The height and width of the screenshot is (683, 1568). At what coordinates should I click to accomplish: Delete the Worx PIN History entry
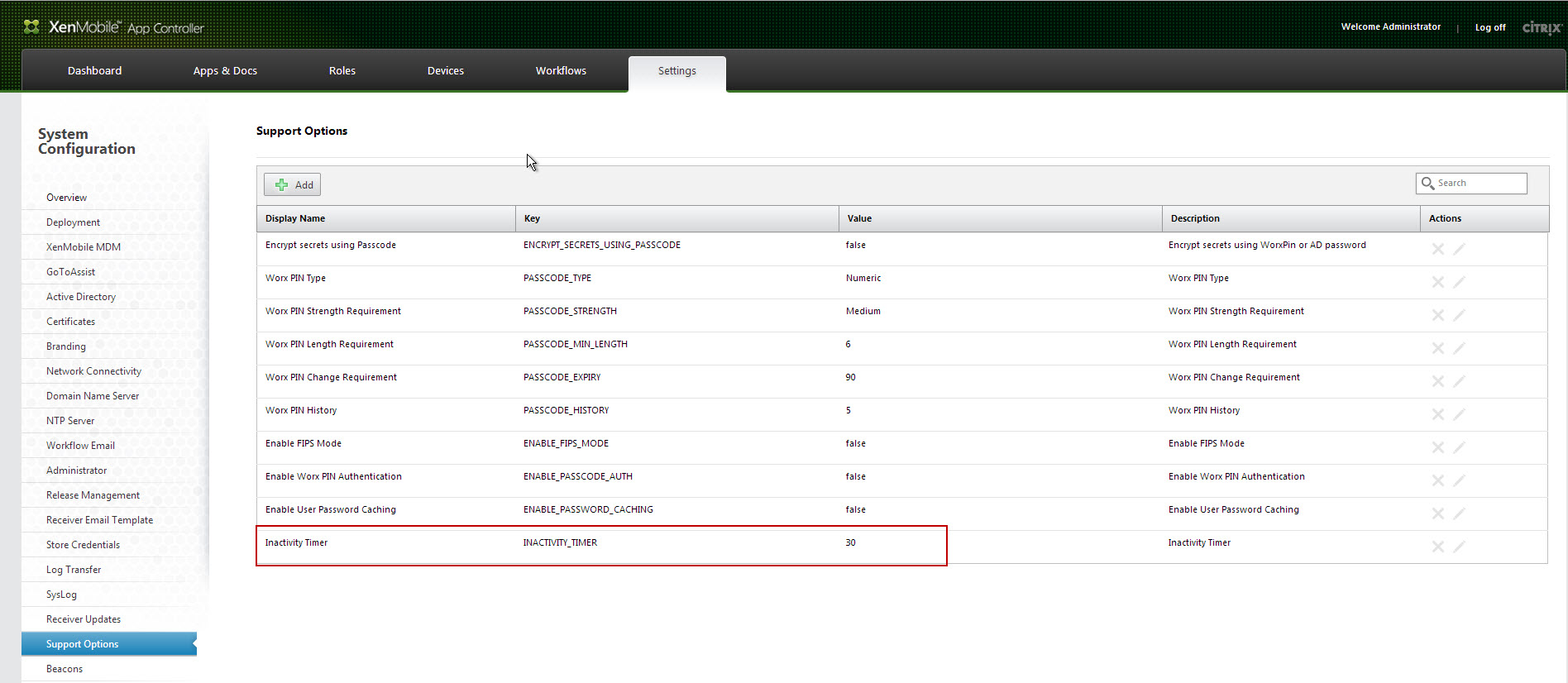pos(1437,414)
